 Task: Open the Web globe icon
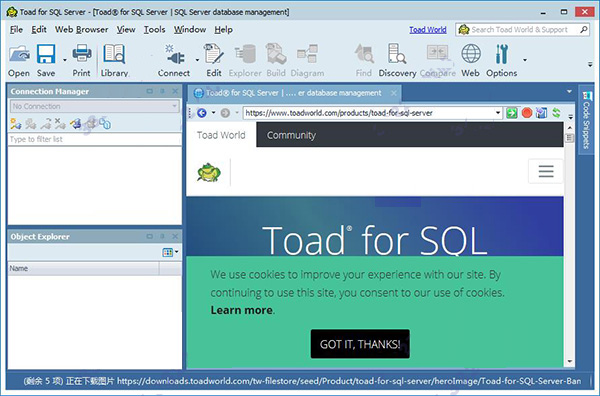(471, 54)
